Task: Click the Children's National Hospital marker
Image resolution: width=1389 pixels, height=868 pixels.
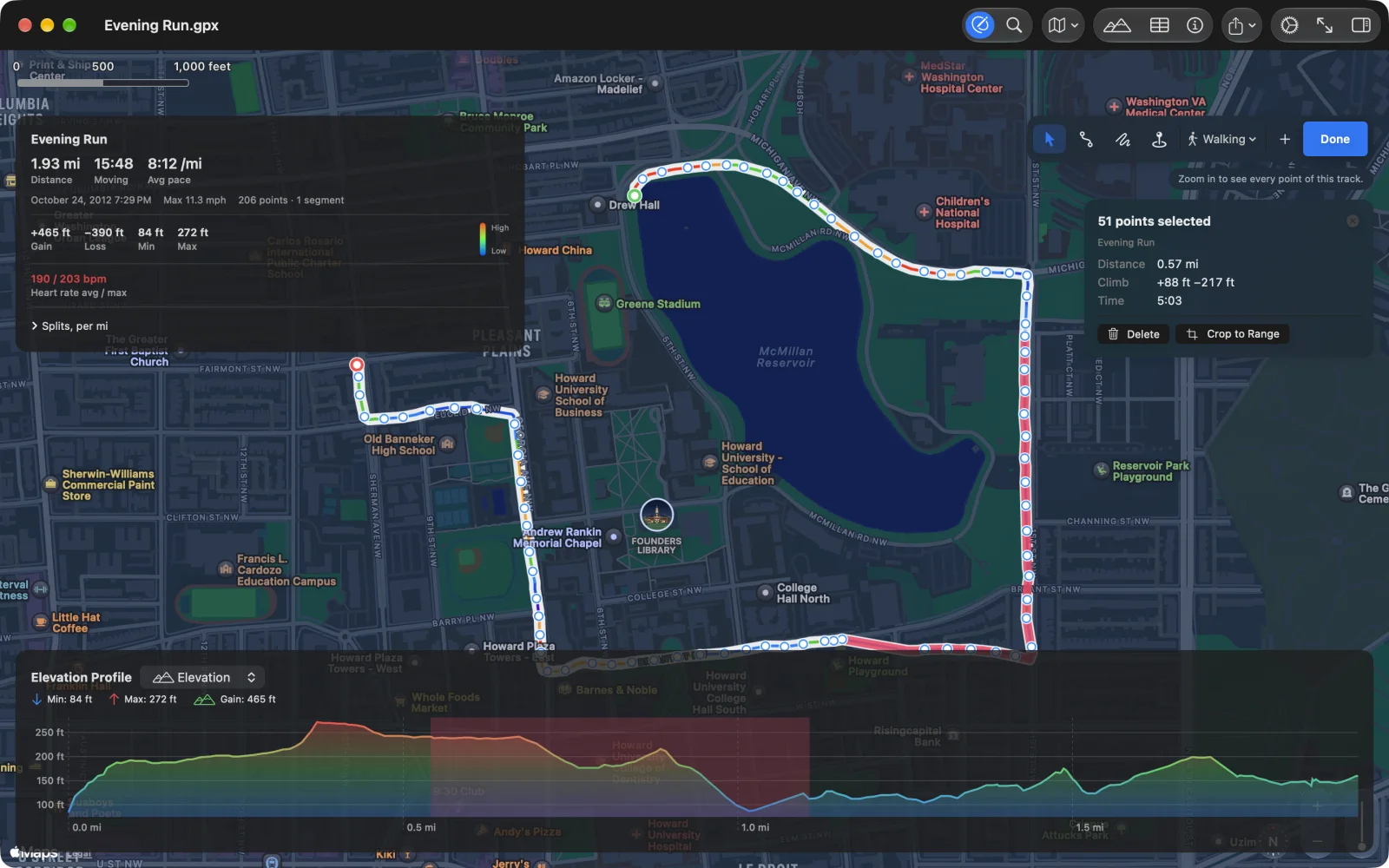Action: point(924,212)
